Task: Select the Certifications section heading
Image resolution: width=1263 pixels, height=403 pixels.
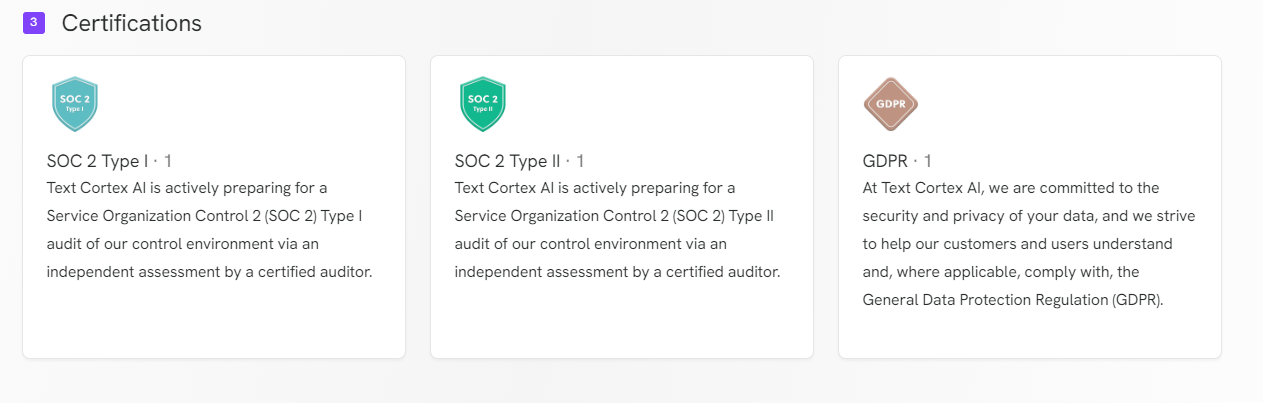Action: pos(132,23)
